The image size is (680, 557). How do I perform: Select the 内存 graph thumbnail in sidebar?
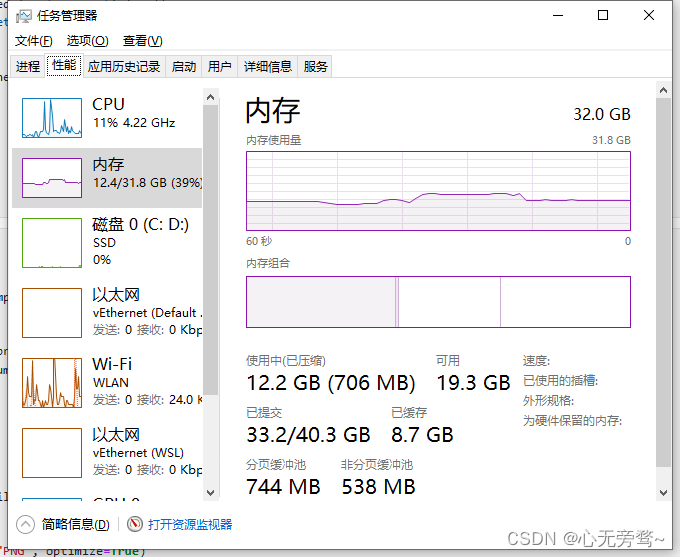coord(52,178)
